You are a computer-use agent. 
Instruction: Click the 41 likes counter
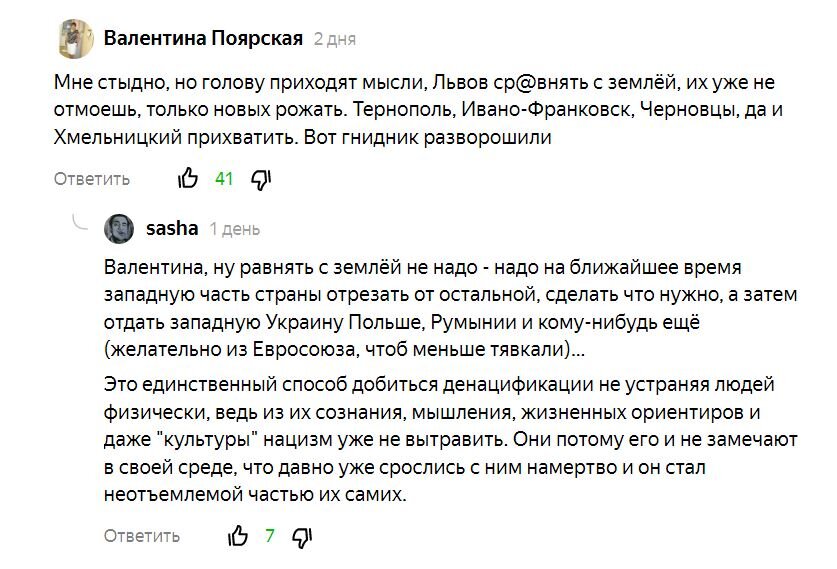pos(224,179)
